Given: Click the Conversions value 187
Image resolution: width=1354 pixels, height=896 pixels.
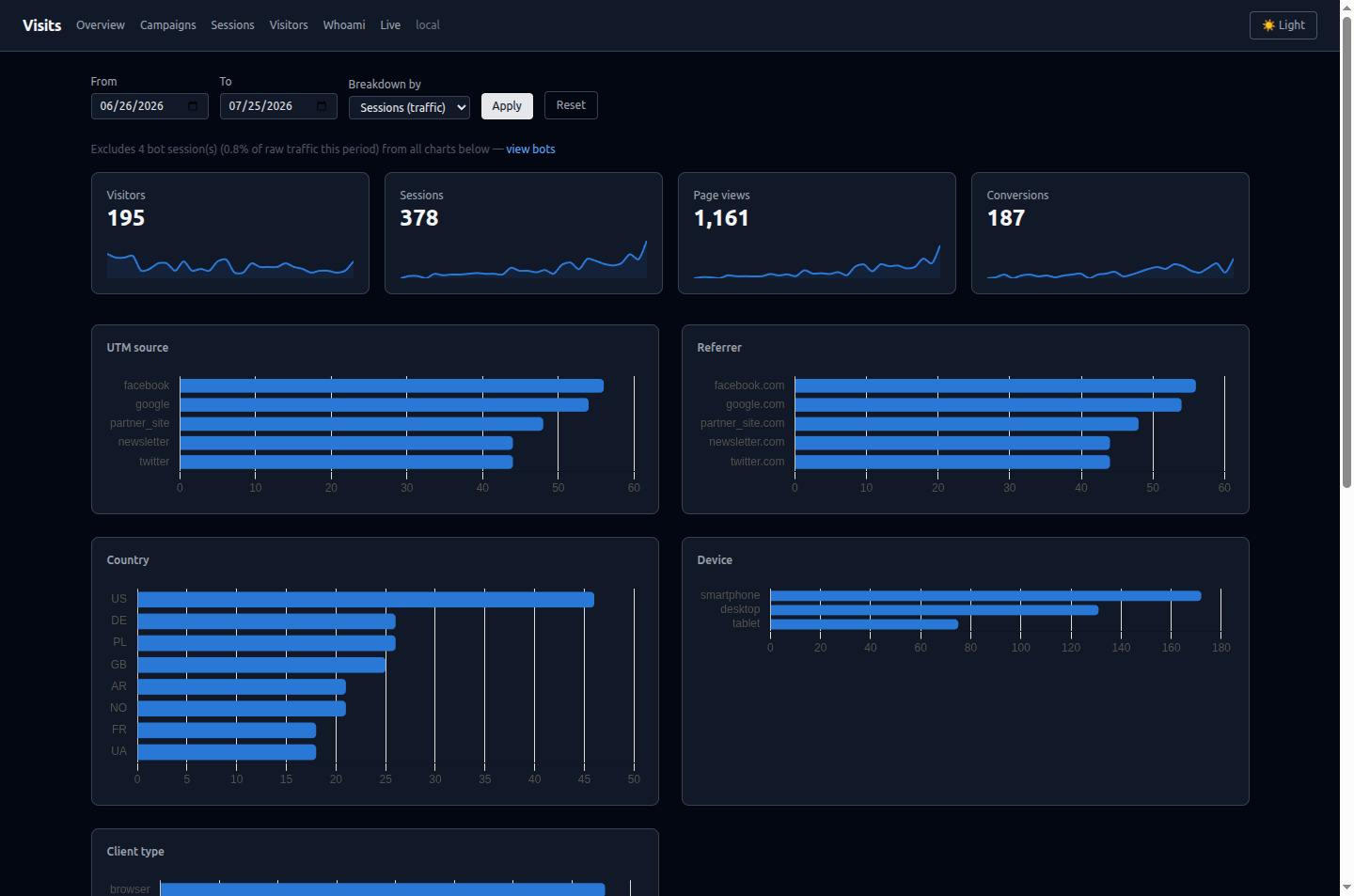Looking at the screenshot, I should [1006, 218].
